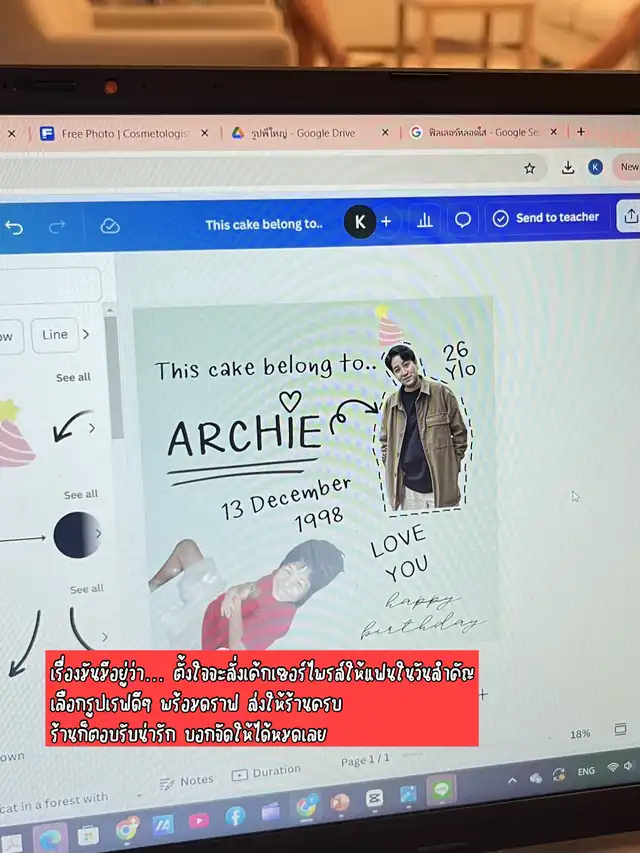This screenshot has height=853, width=640.
Task: Expand shape categories with right chevron
Action: coord(86,335)
